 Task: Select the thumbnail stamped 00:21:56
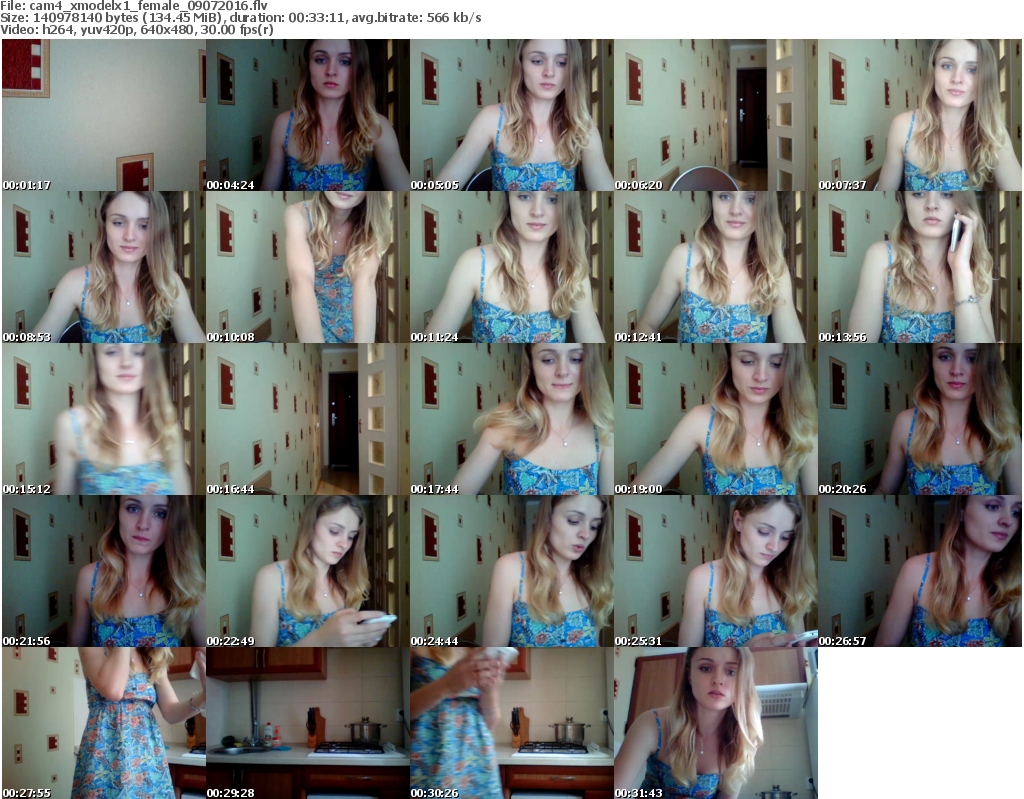(104, 571)
